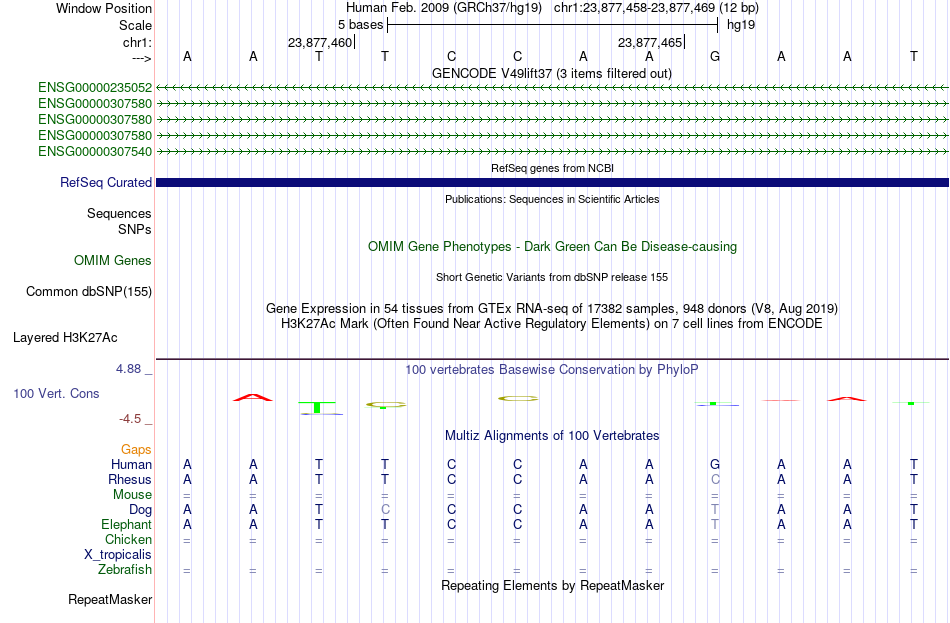Viewport: 950px width, 623px height.
Task: Click the Layered H3K27Ac track label
Action: tap(65, 338)
